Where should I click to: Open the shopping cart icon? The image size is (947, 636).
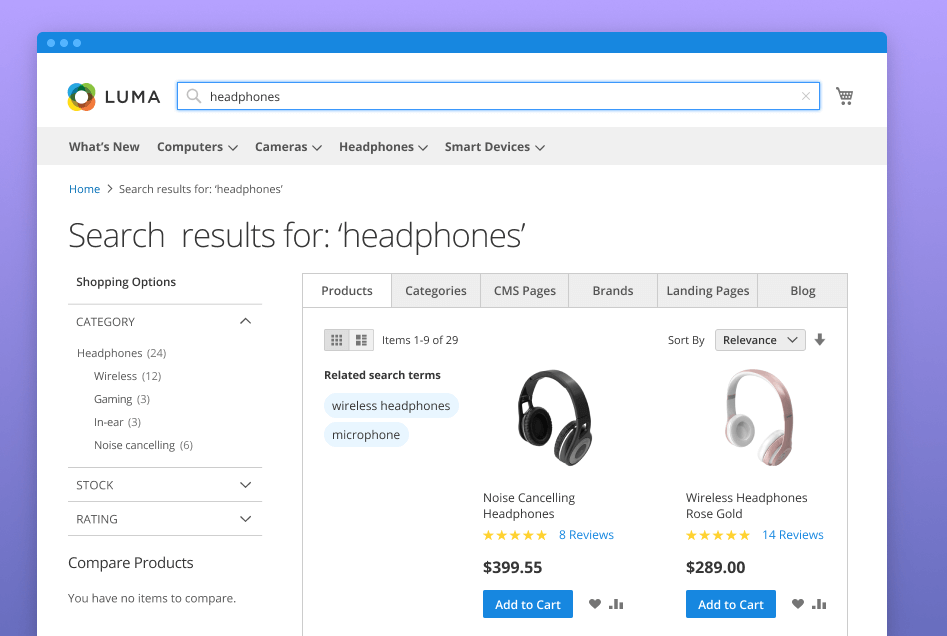[x=844, y=95]
